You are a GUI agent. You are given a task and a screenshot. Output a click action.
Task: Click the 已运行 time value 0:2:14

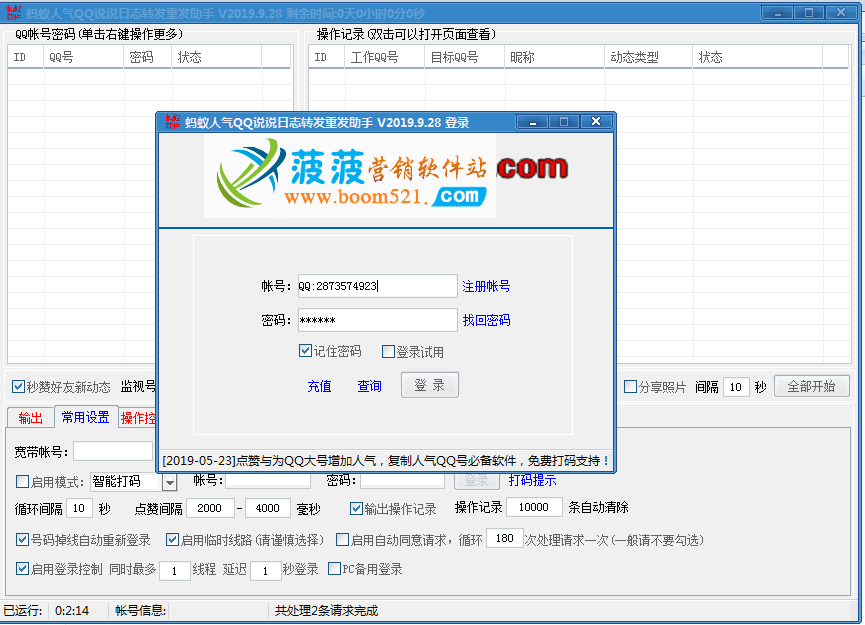coord(72,611)
